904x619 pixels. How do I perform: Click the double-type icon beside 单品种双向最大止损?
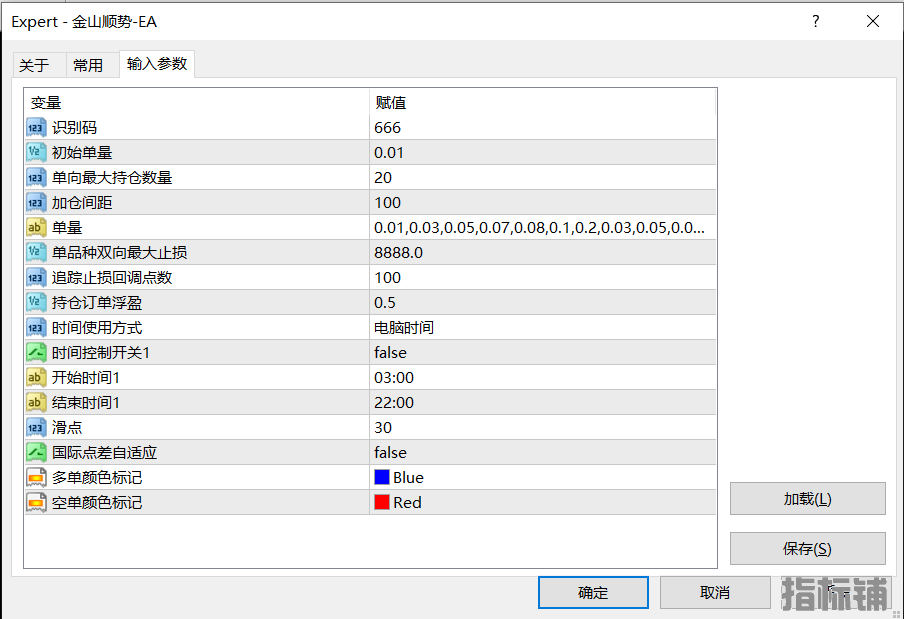click(x=36, y=252)
